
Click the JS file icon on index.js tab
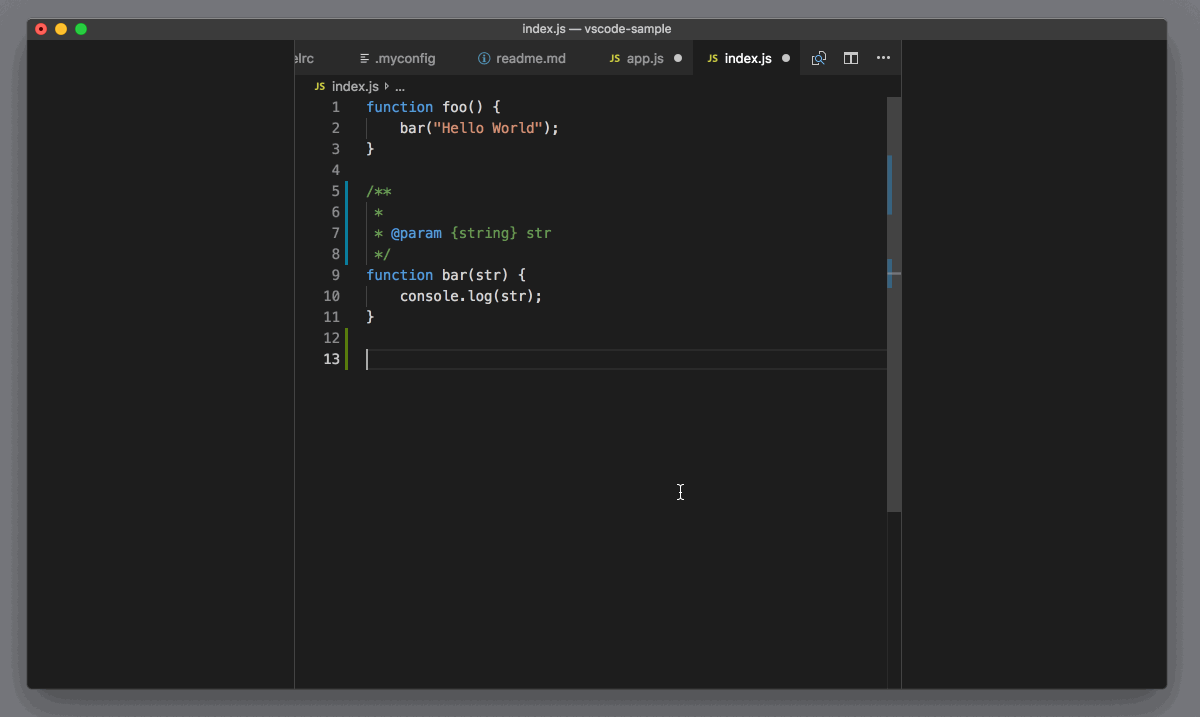click(713, 58)
